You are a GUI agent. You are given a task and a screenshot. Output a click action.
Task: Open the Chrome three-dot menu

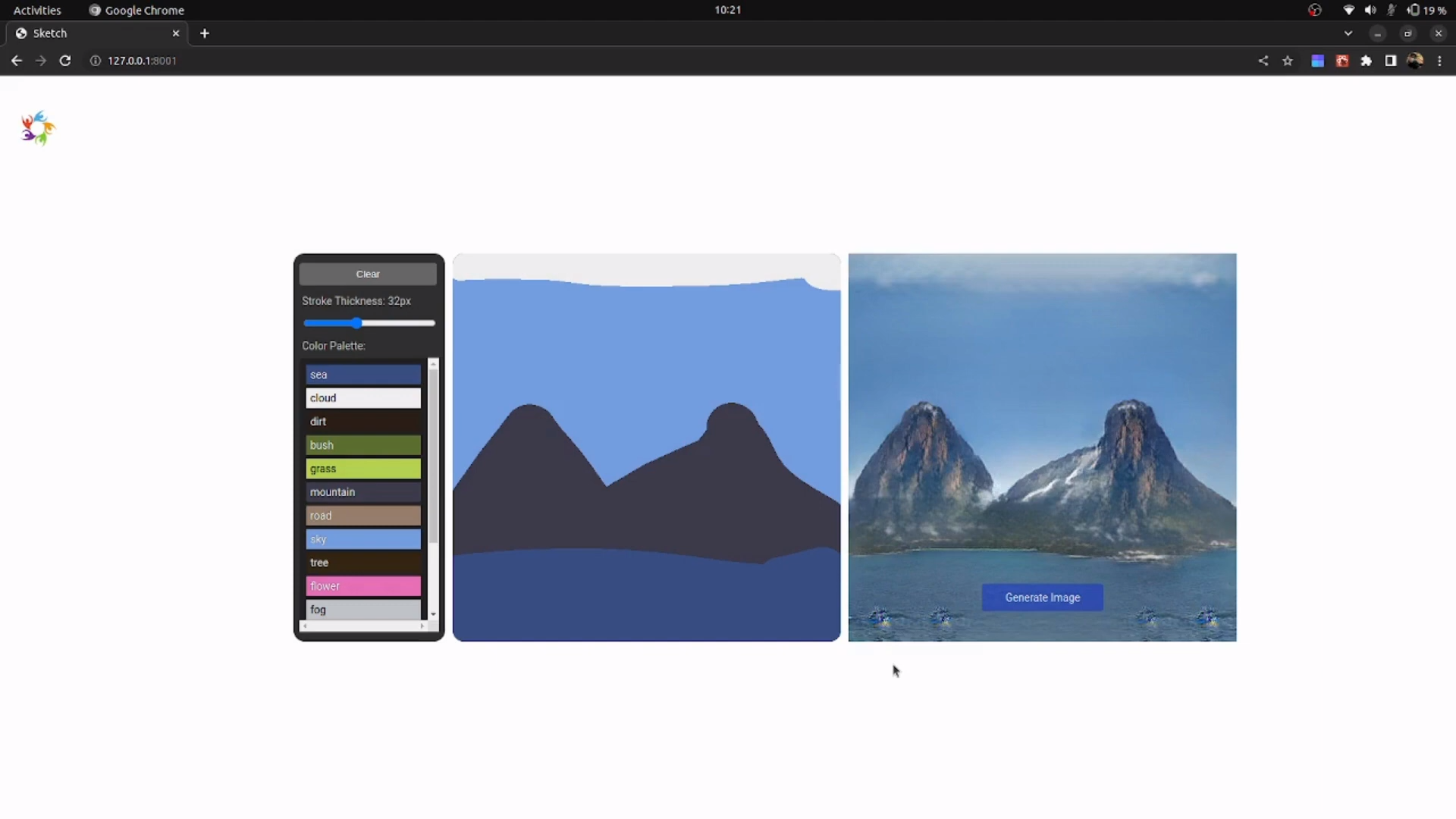1439,61
